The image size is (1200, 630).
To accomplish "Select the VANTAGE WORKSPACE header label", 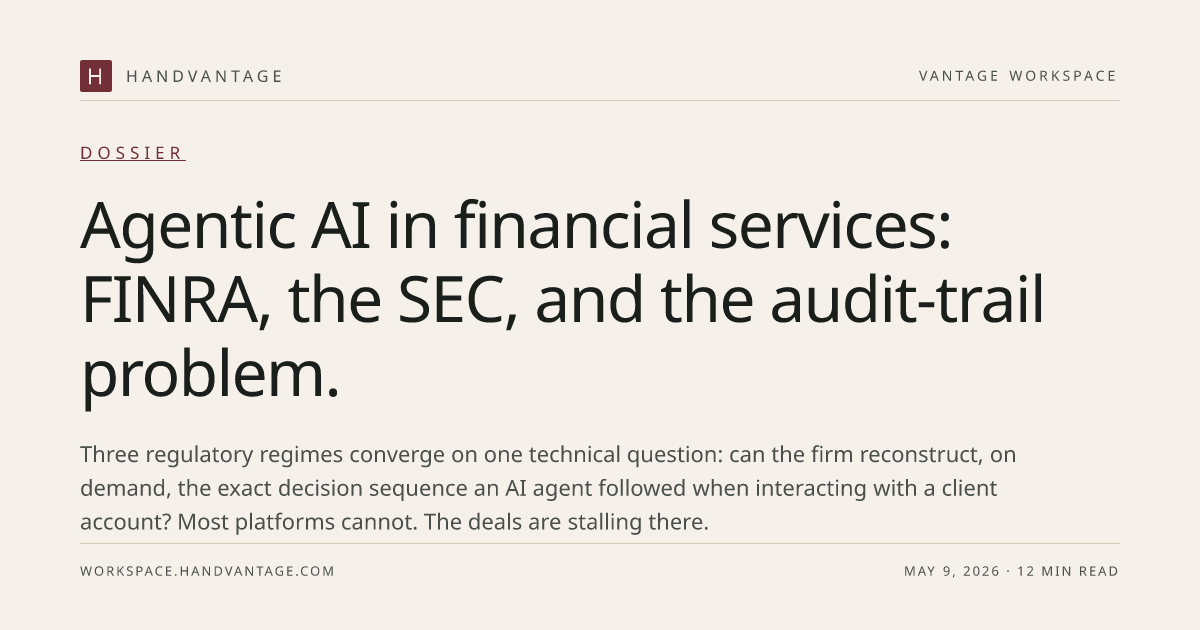I will click(1018, 76).
